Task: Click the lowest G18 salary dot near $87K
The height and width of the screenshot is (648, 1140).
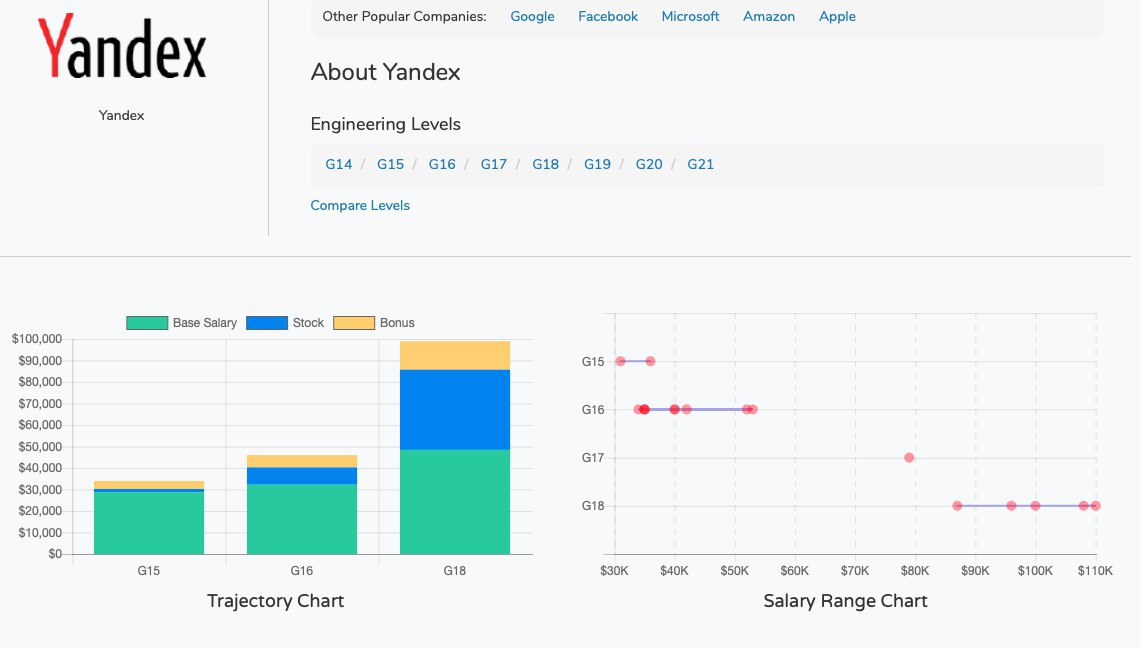Action: (x=957, y=505)
